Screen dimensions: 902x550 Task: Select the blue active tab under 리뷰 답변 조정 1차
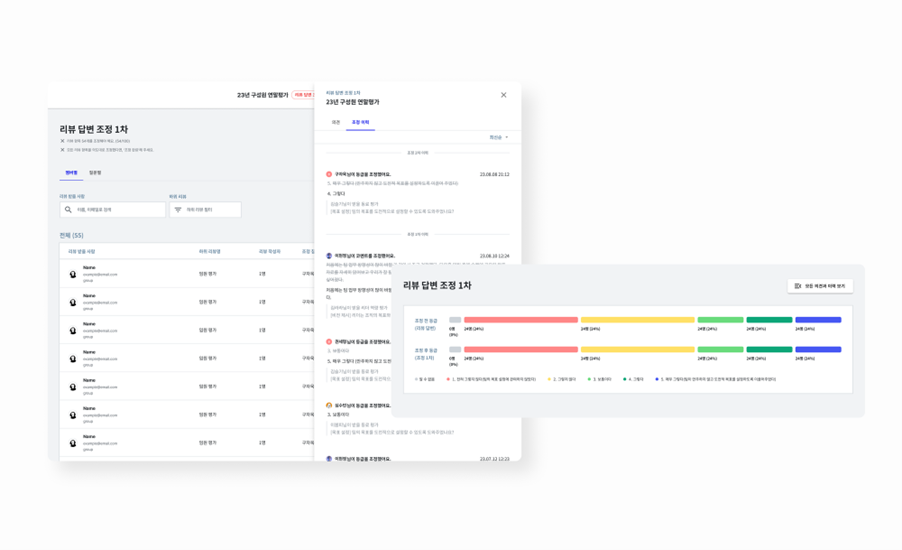click(x=71, y=173)
